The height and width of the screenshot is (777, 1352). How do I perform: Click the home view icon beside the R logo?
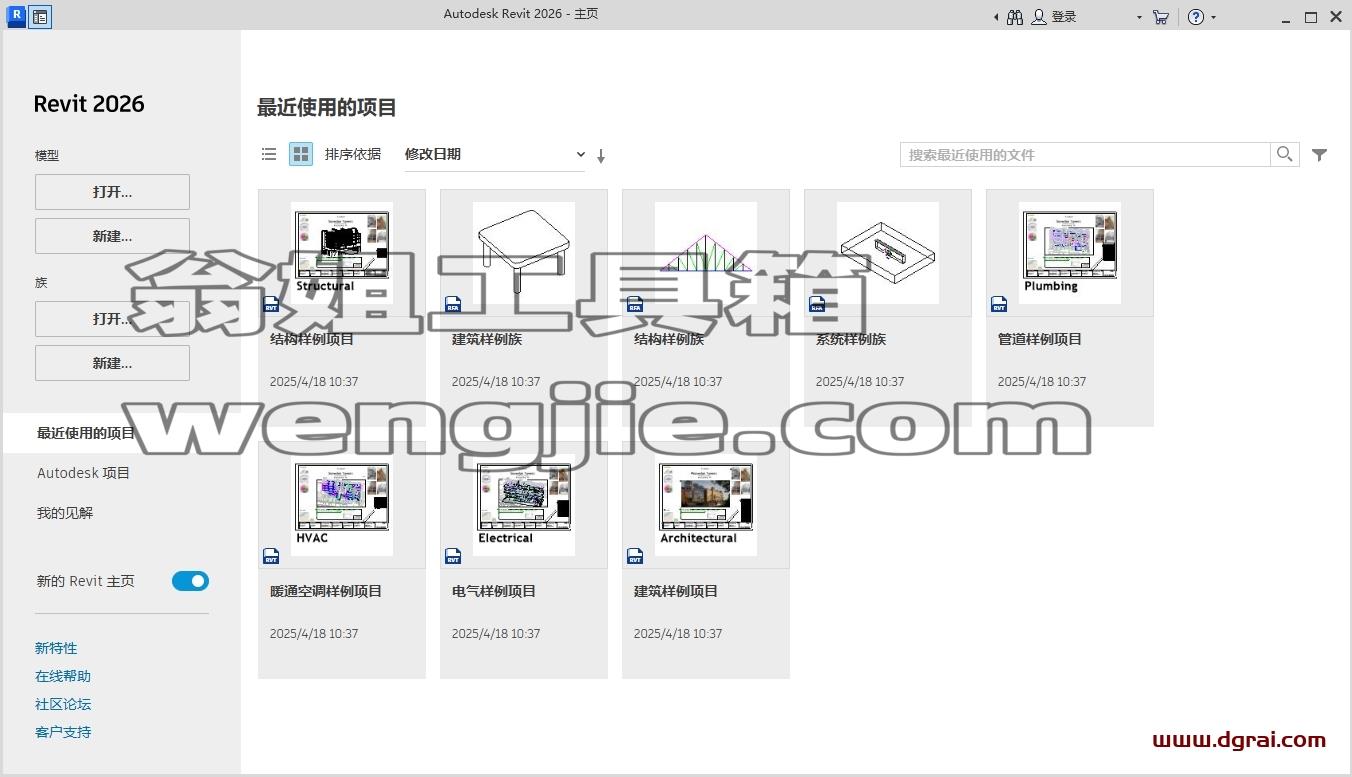click(x=40, y=17)
